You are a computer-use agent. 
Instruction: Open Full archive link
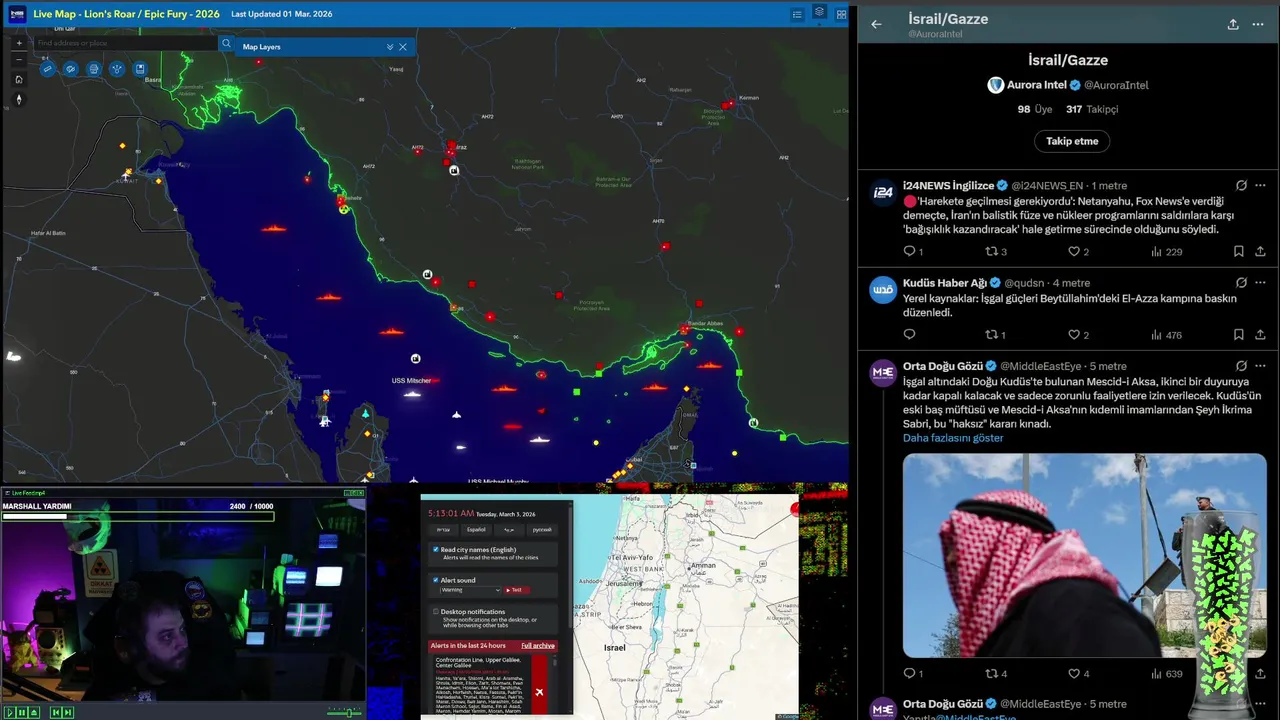click(x=538, y=646)
